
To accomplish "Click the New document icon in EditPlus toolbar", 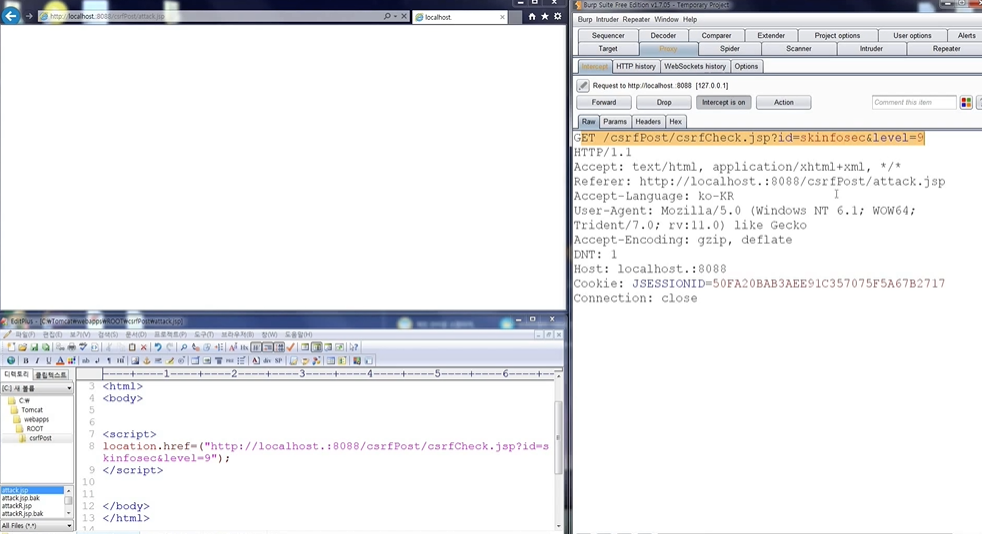I will [11, 347].
